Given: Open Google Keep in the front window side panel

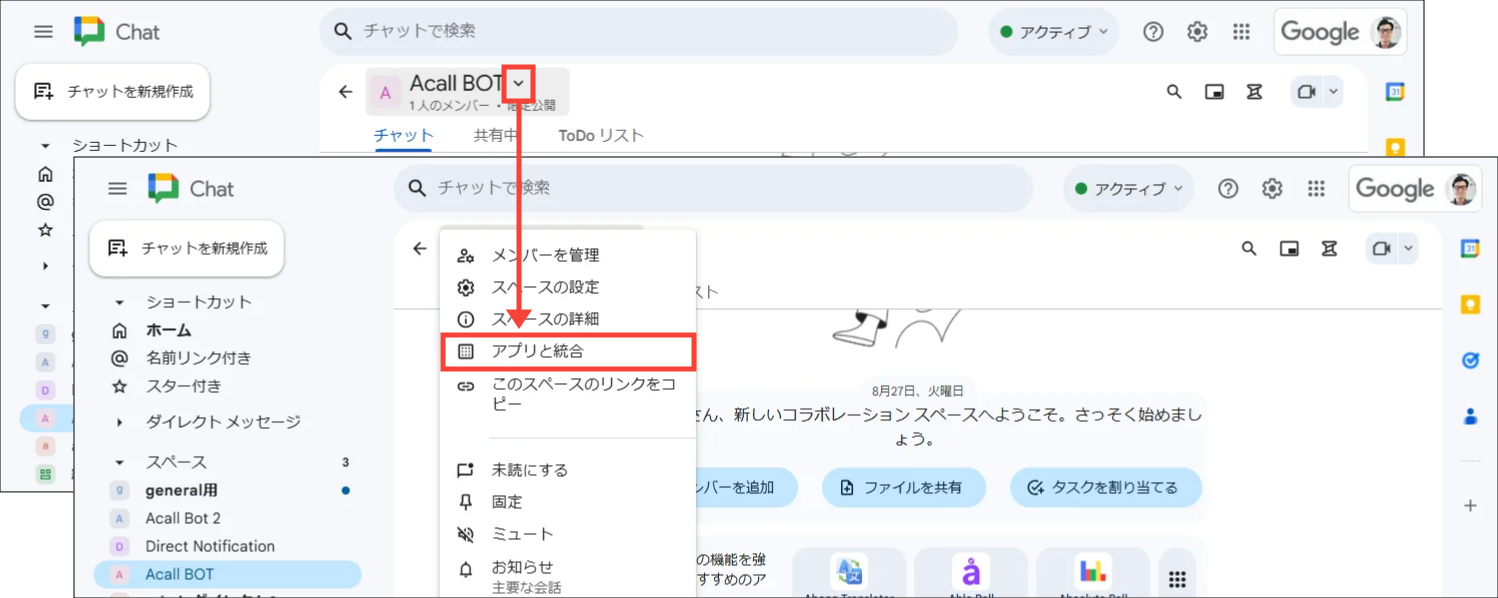Looking at the screenshot, I should point(1470,305).
